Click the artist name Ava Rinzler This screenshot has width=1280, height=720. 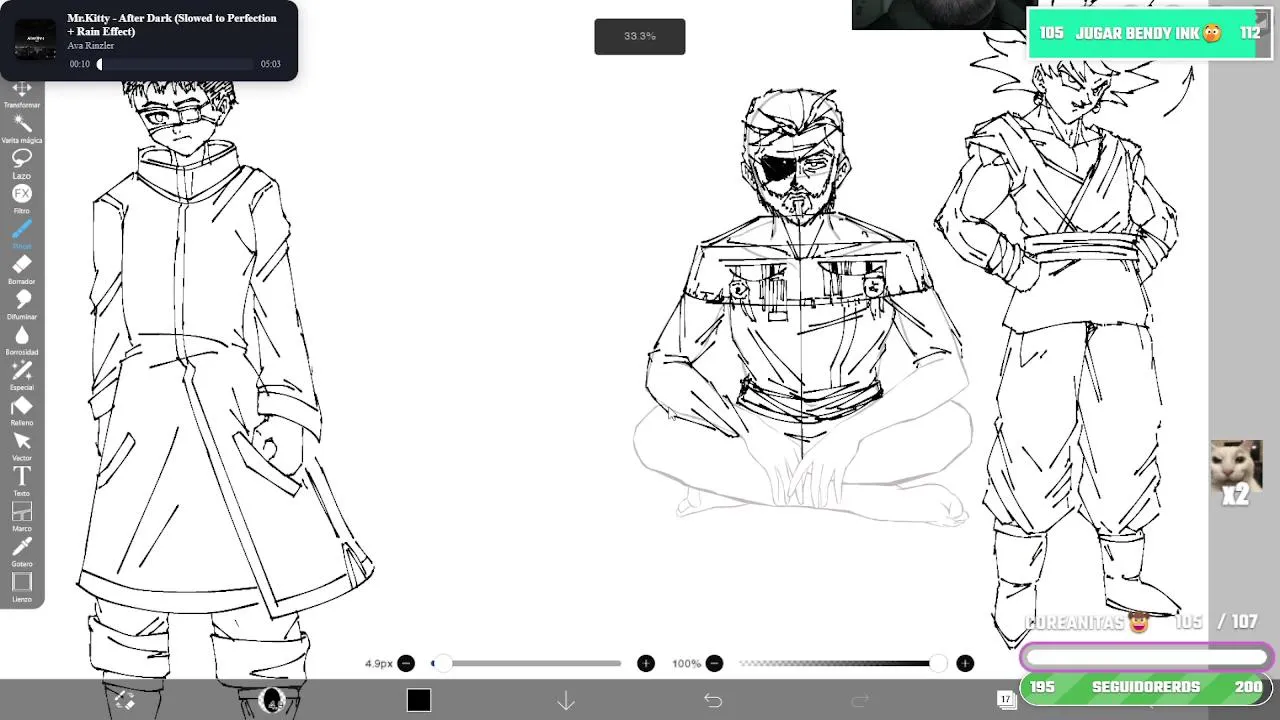(x=91, y=46)
